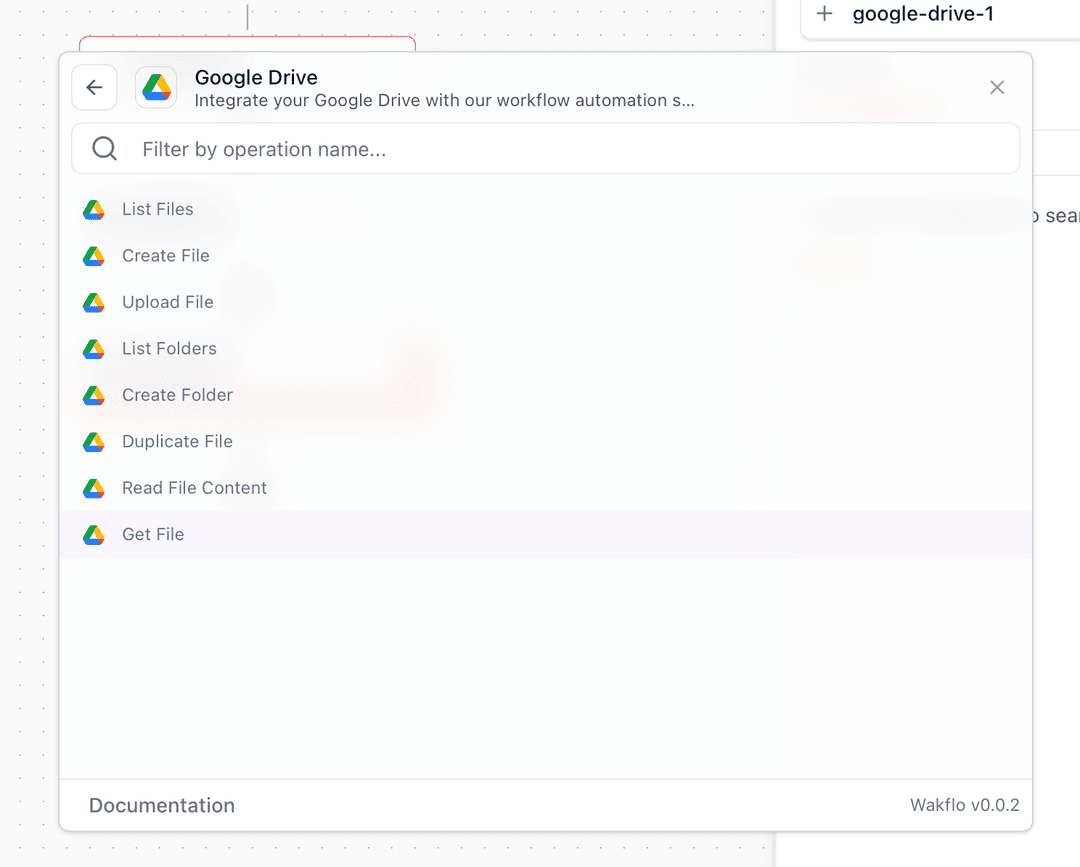Screen dimensions: 1080x867
Task: Click the Drive icon next to Duplicate File
Action: [x=93, y=441]
